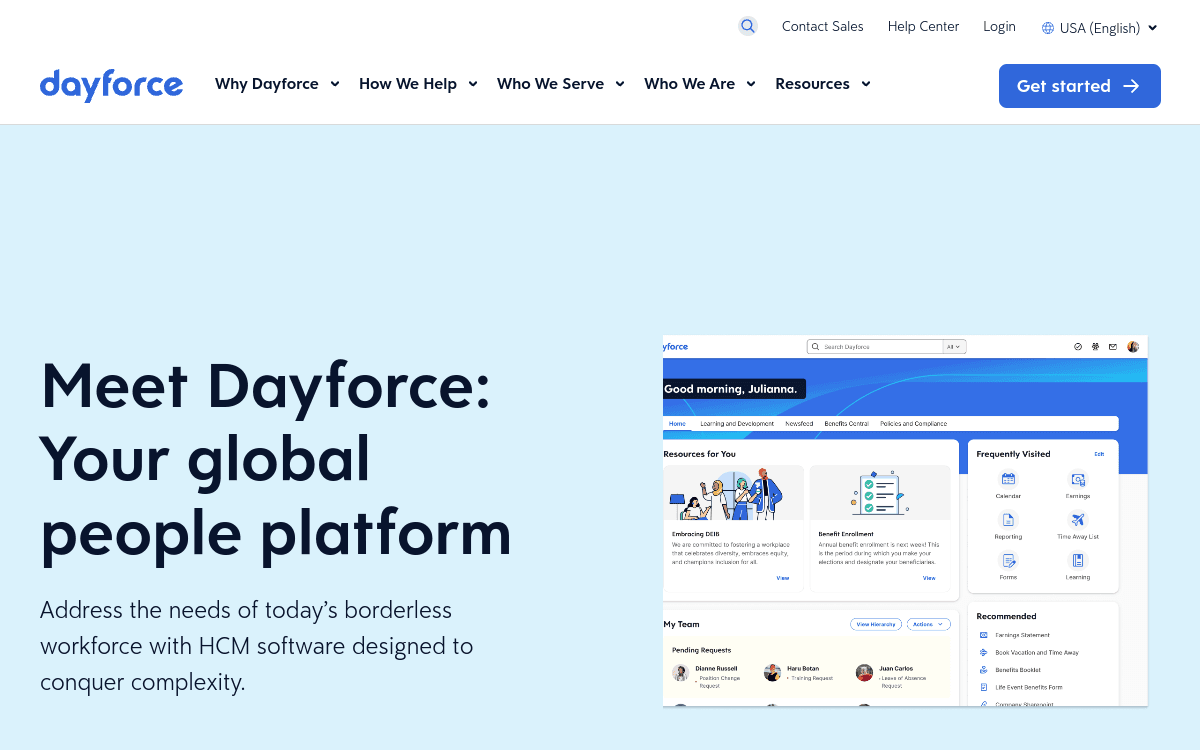Image resolution: width=1200 pixels, height=750 pixels.
Task: Expand the Why Dayforce menu
Action: click(278, 84)
